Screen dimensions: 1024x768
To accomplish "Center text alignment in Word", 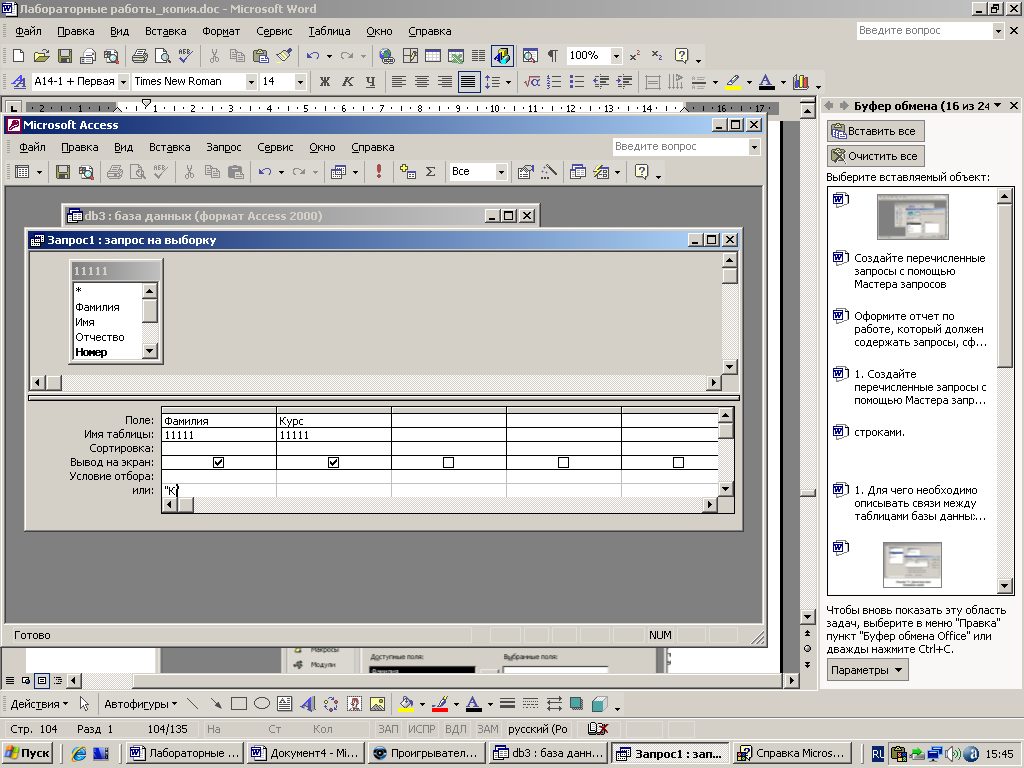I will click(x=422, y=82).
